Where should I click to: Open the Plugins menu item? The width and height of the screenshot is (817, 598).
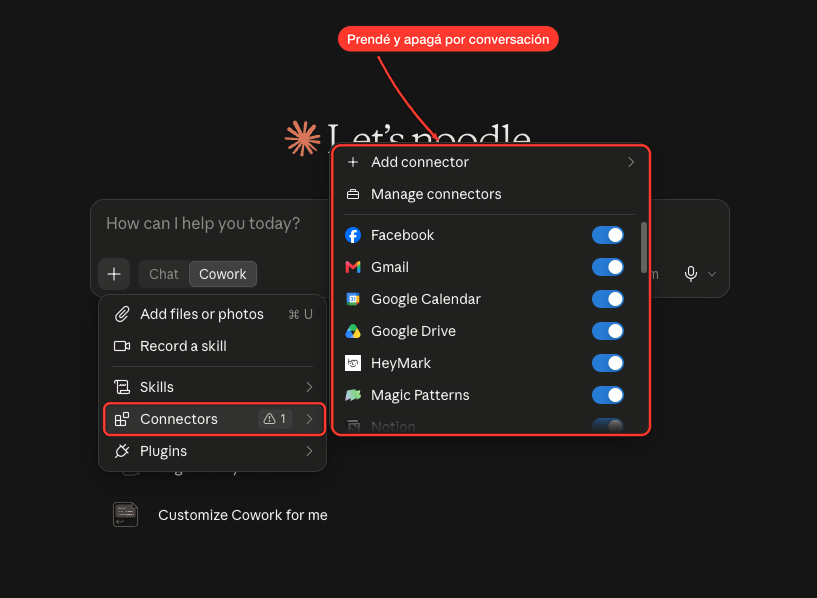point(213,451)
